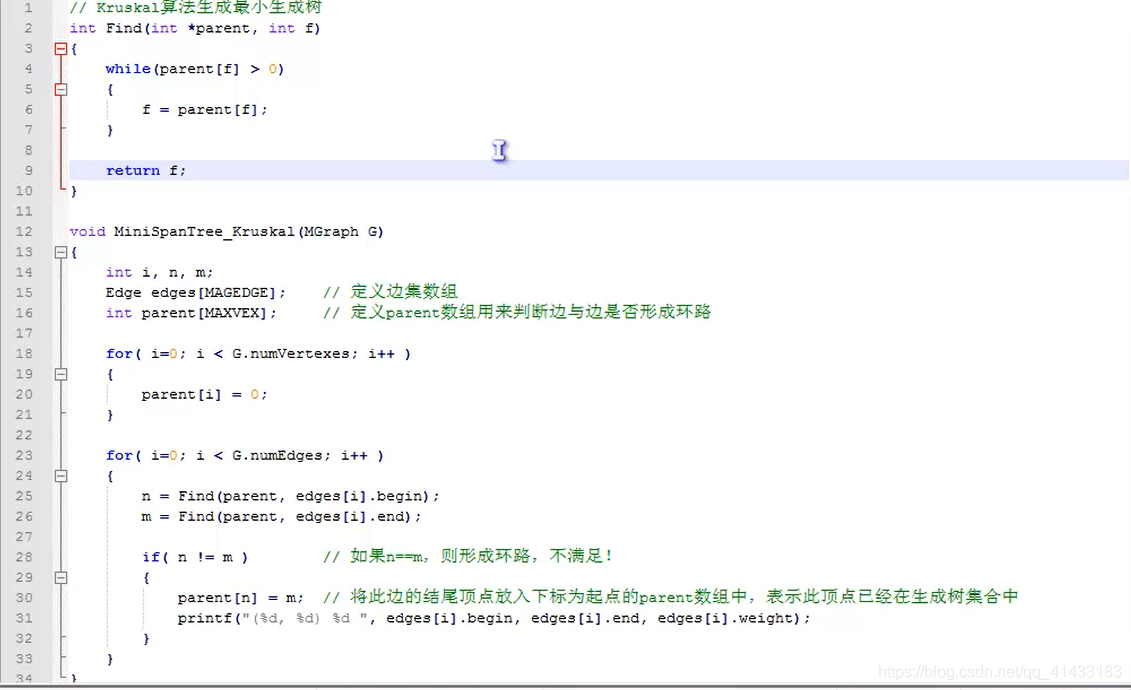Collapse the while loop fold marker at line 5

point(61,90)
